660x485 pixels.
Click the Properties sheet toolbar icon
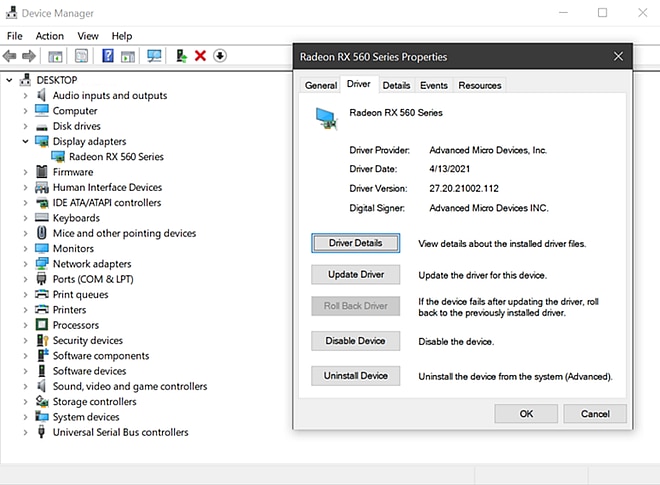point(81,56)
